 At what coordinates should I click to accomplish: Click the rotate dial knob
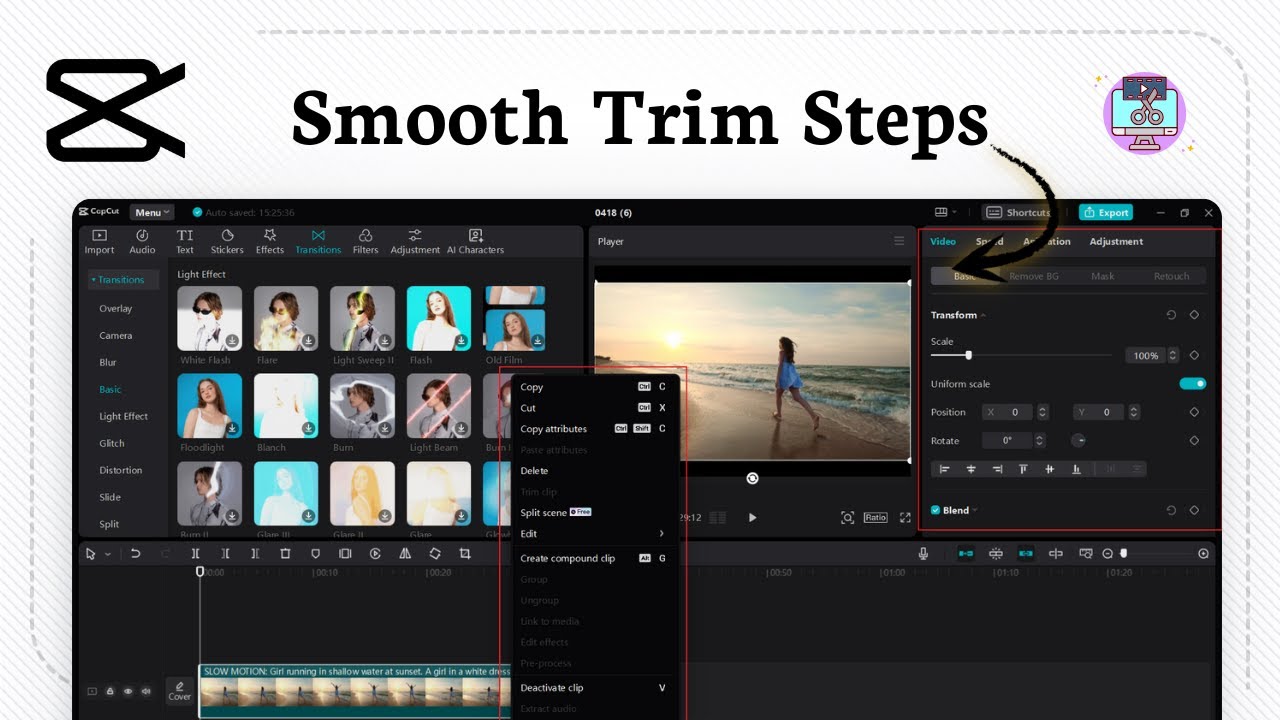1079,441
